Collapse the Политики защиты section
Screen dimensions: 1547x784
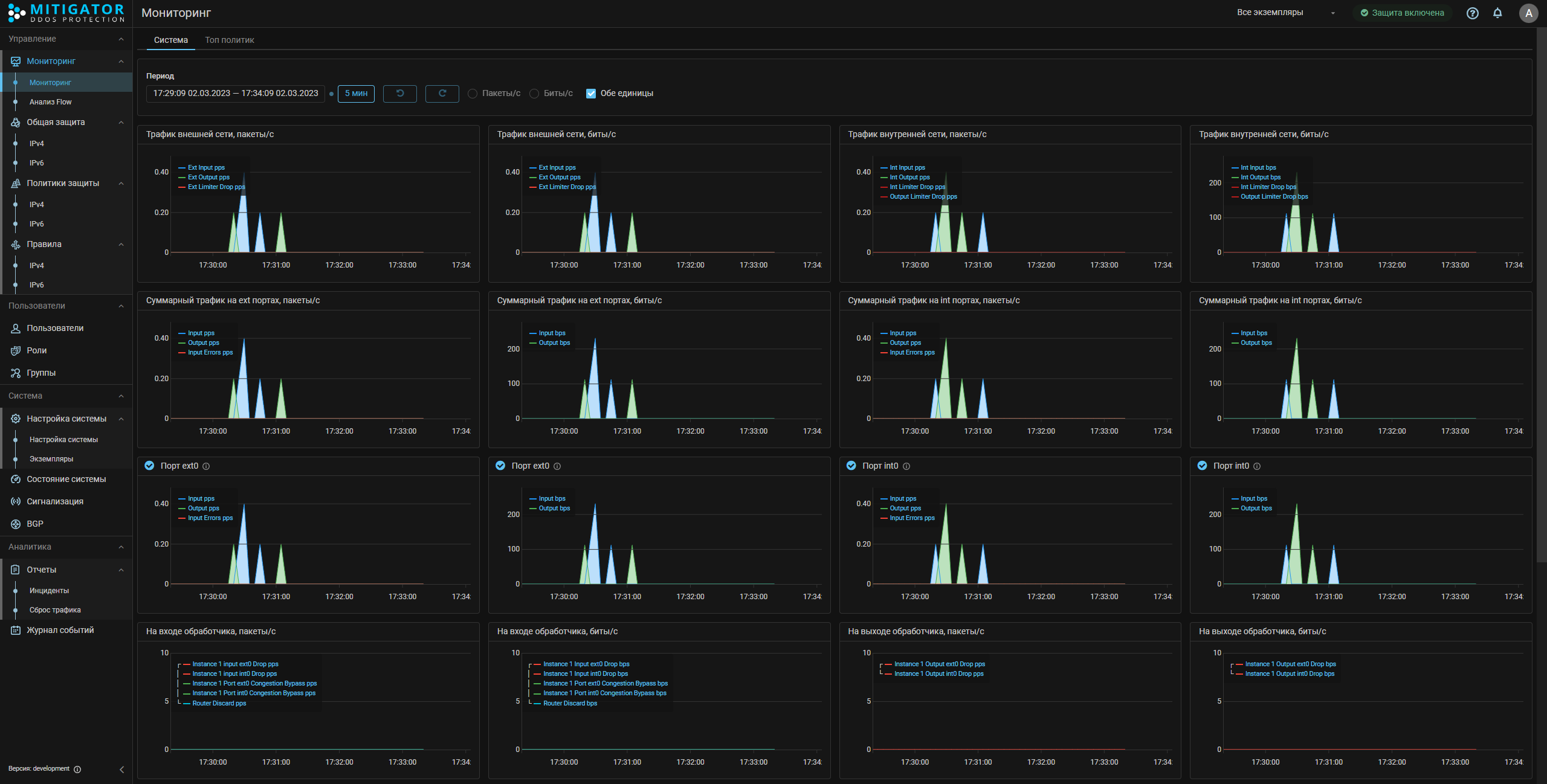tap(121, 184)
